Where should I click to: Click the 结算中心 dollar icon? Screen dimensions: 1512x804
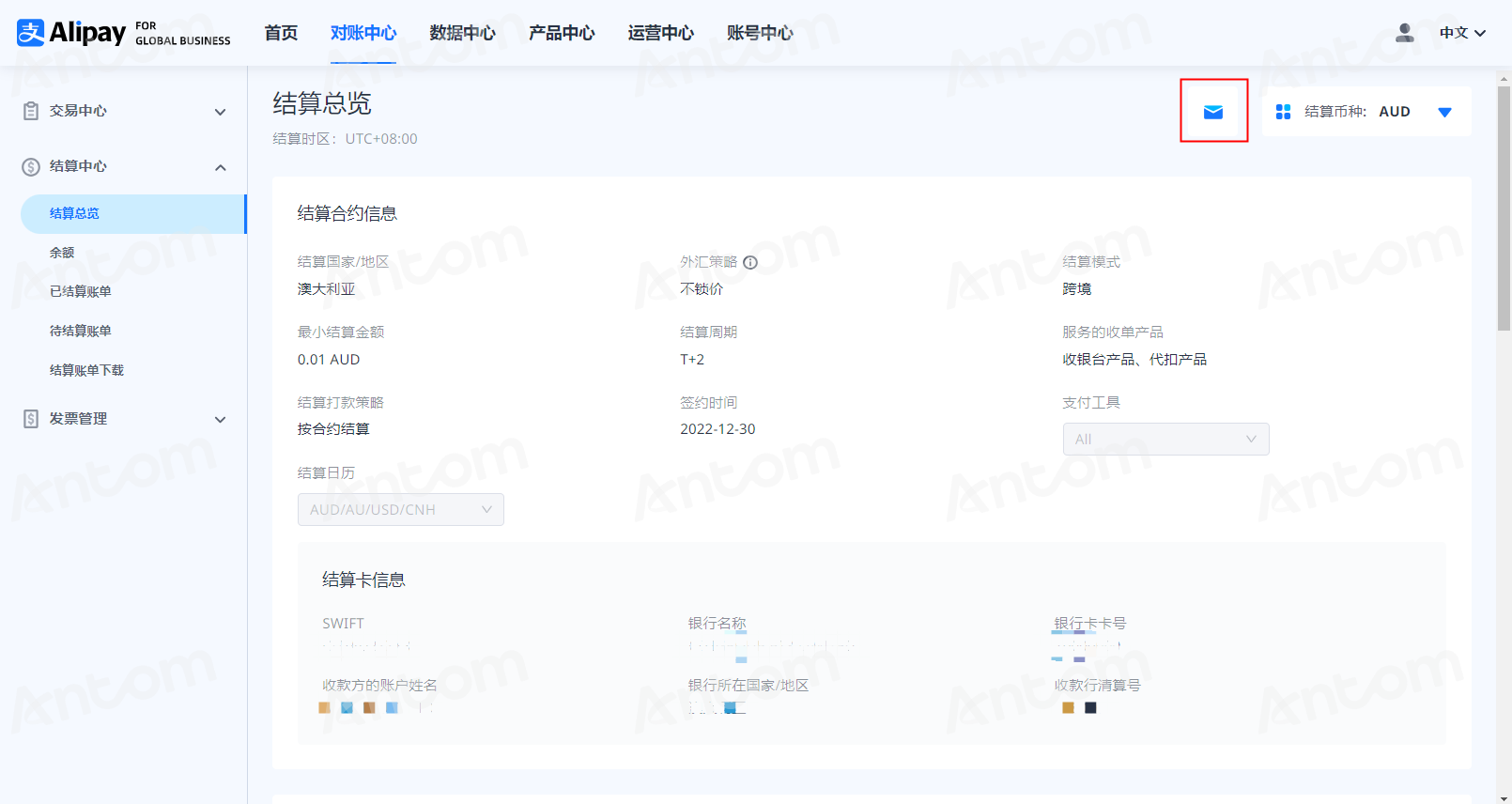tap(31, 167)
